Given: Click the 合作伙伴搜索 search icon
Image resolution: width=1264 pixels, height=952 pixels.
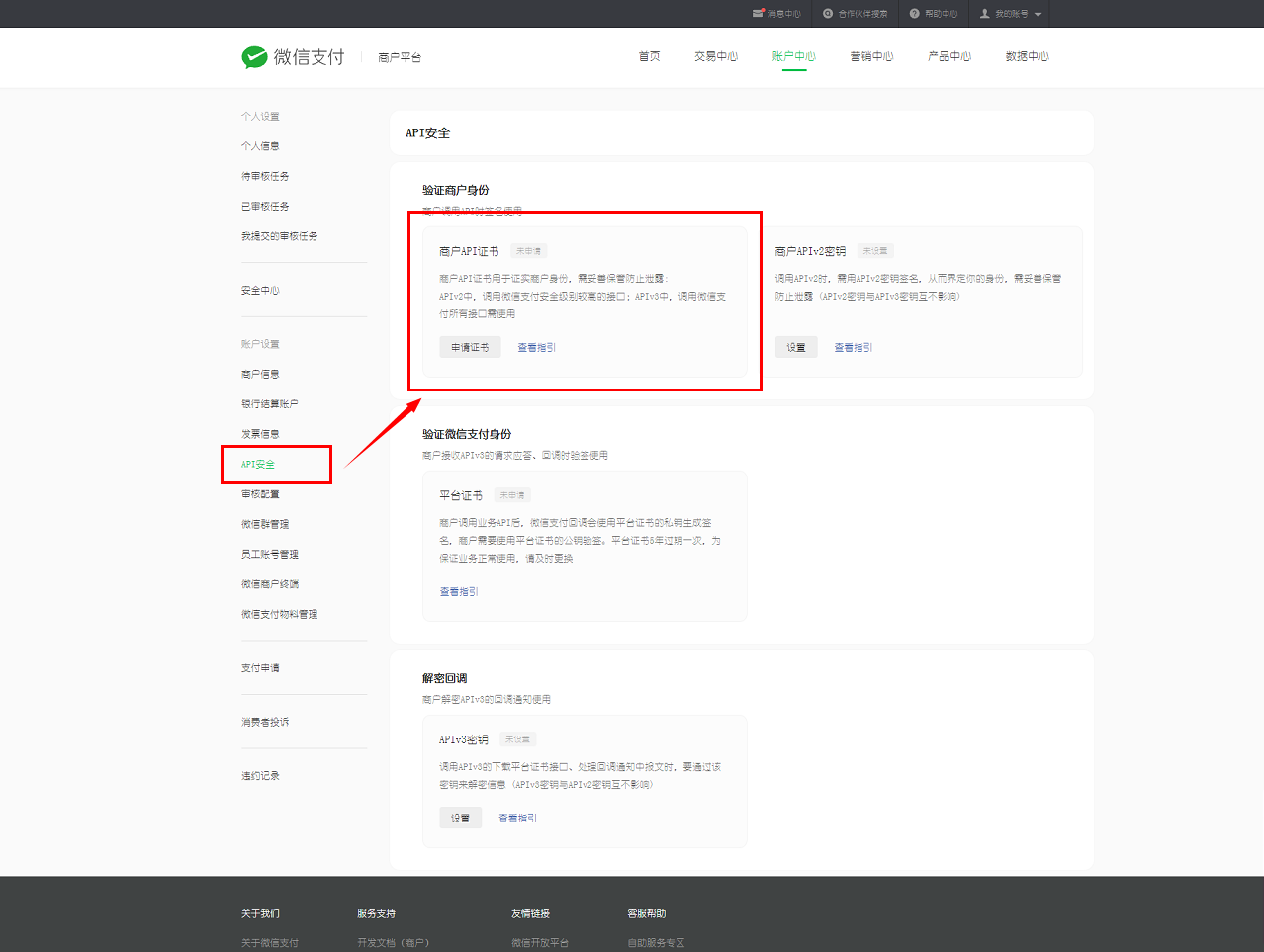Looking at the screenshot, I should pos(828,14).
